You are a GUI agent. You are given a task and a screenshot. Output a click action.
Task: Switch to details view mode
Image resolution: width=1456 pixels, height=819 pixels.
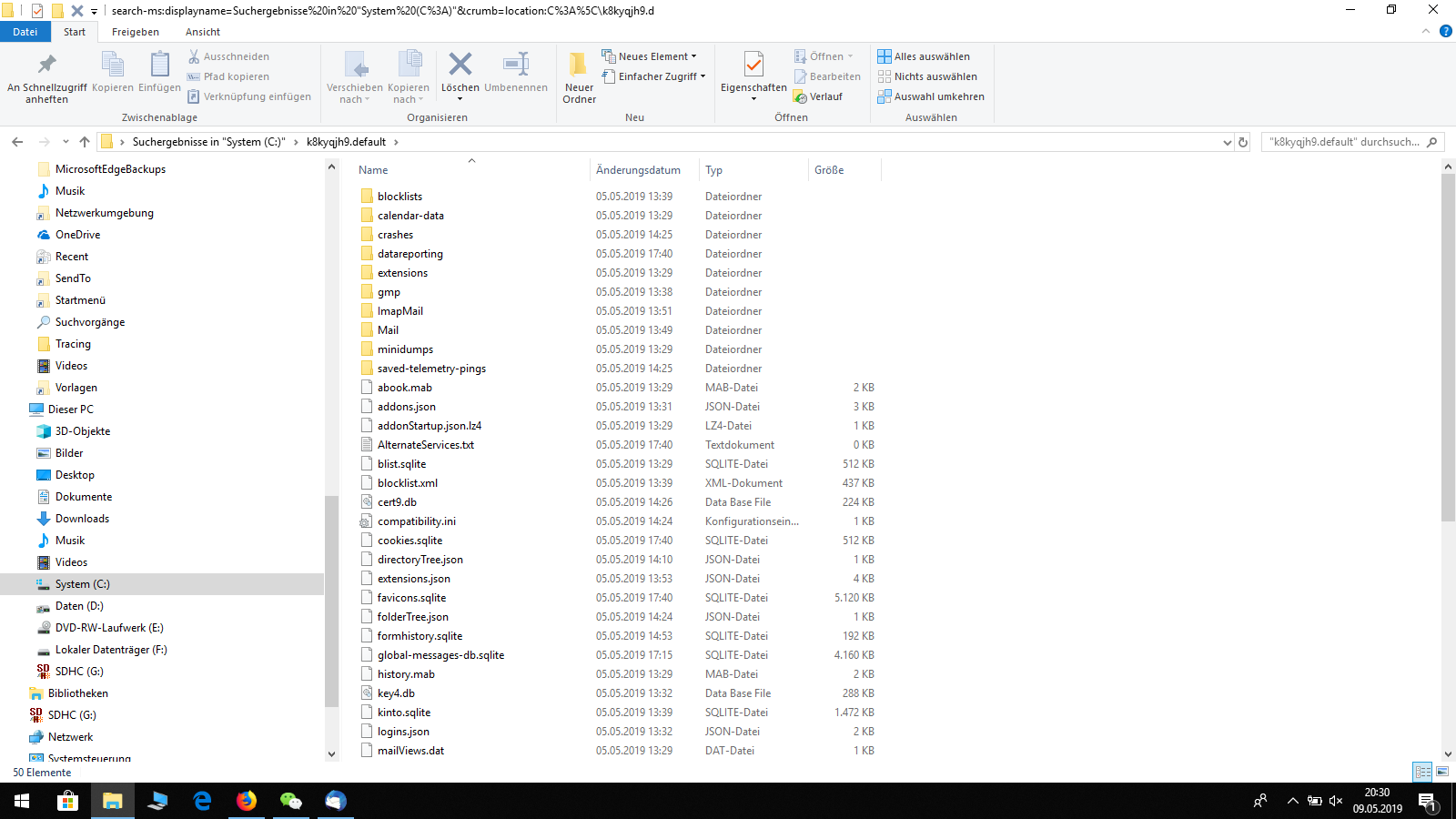tap(1422, 772)
